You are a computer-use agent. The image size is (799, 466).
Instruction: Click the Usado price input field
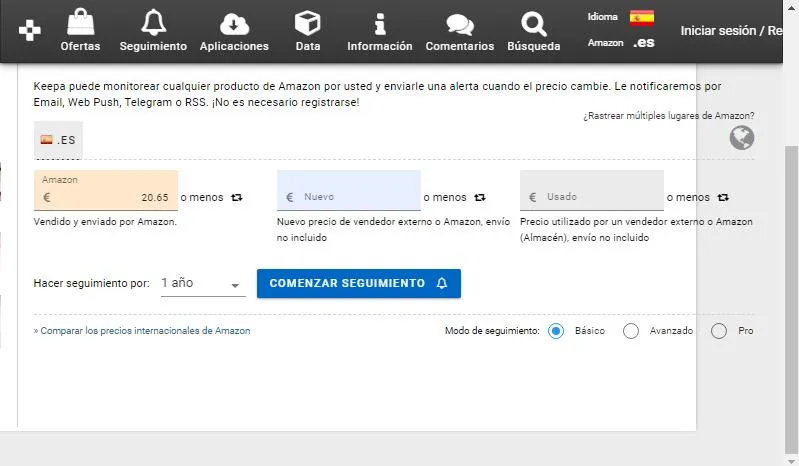[x=592, y=190]
